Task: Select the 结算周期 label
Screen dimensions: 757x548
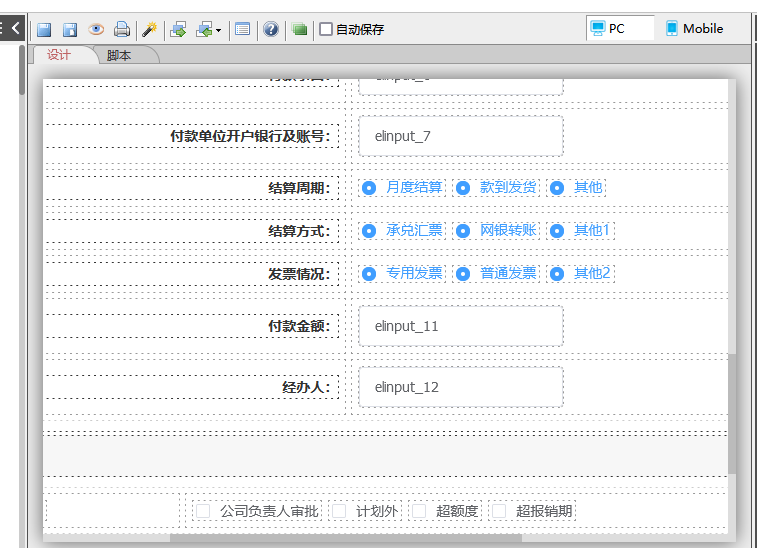Action: pyautogui.click(x=299, y=188)
